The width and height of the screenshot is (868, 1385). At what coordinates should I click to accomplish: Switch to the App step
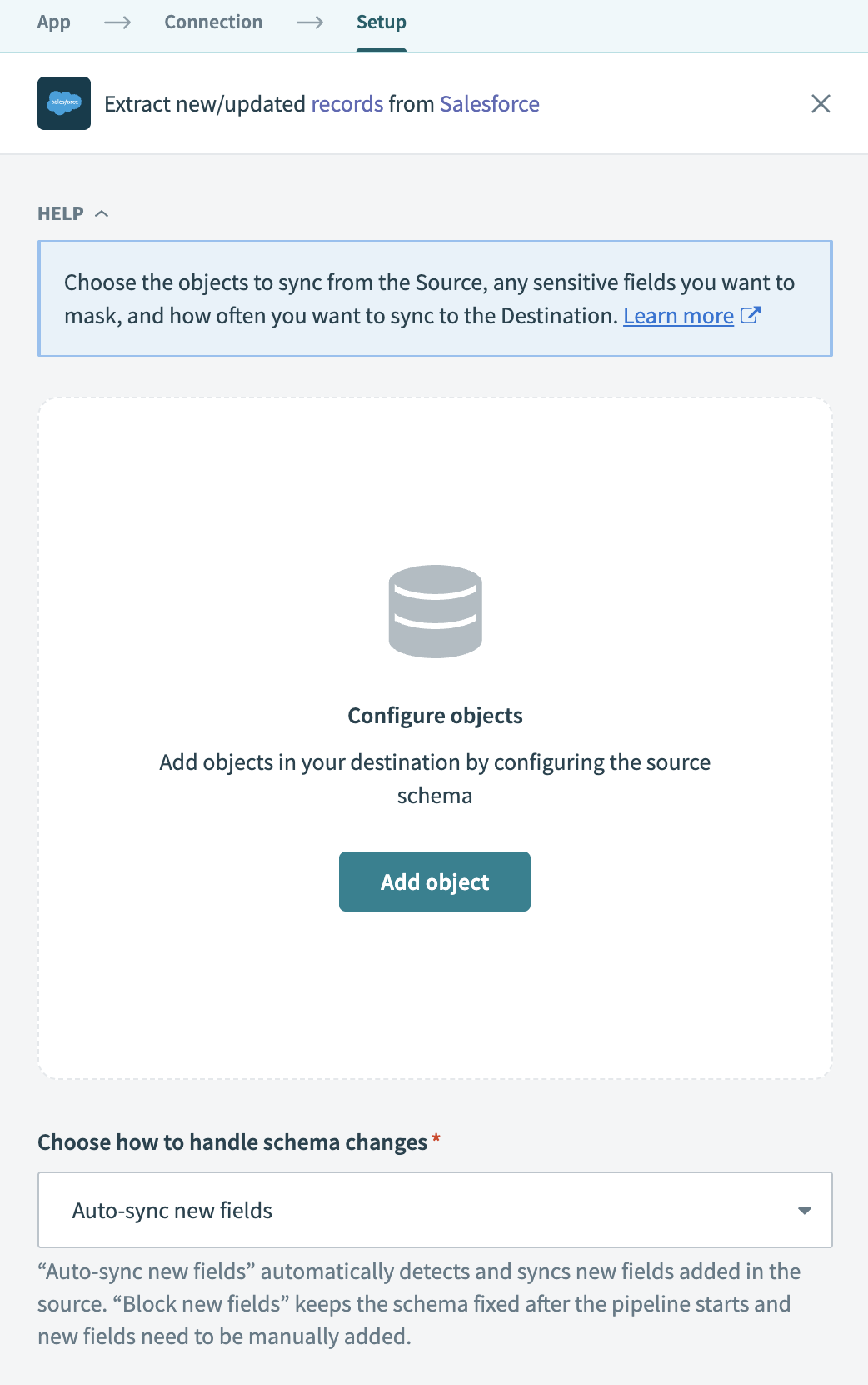(x=53, y=22)
